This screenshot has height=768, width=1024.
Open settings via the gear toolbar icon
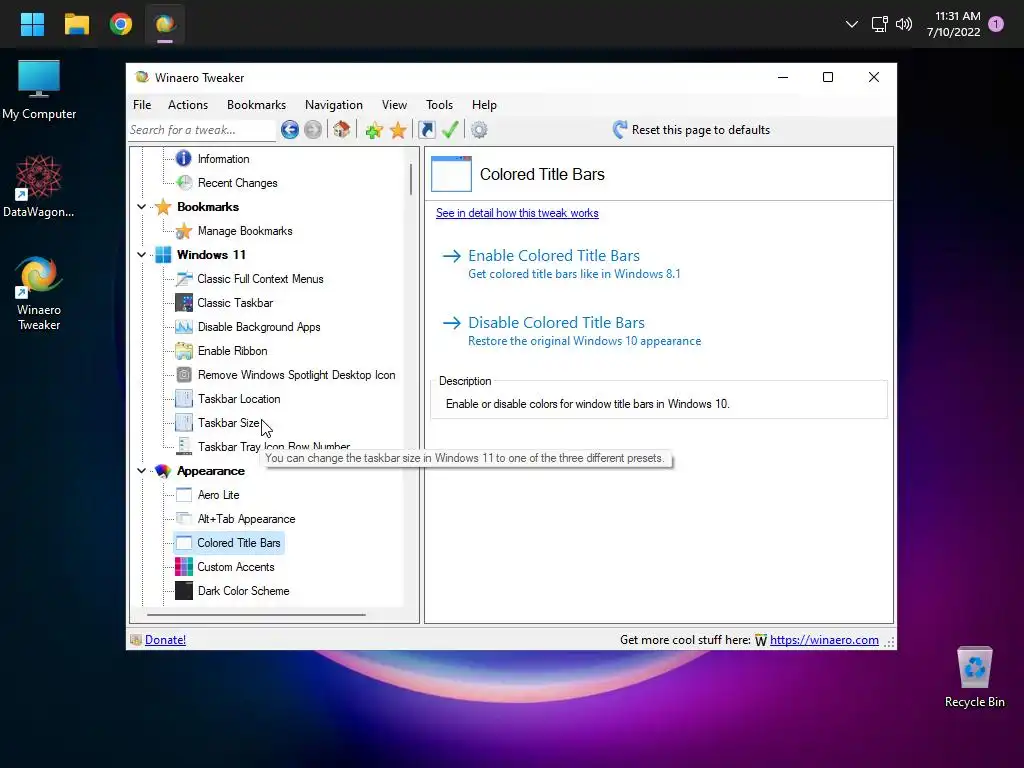click(x=479, y=130)
